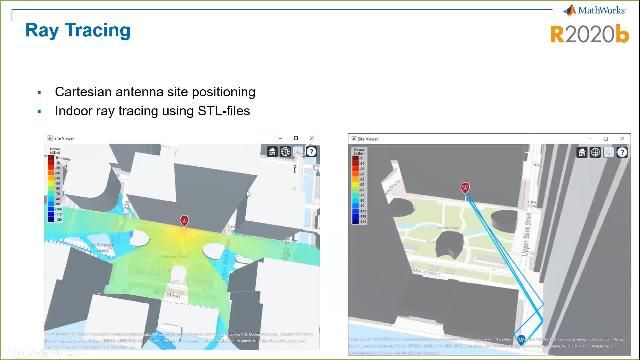
Task: Click left Site Viewer title bar app icon
Action: [x=50, y=138]
